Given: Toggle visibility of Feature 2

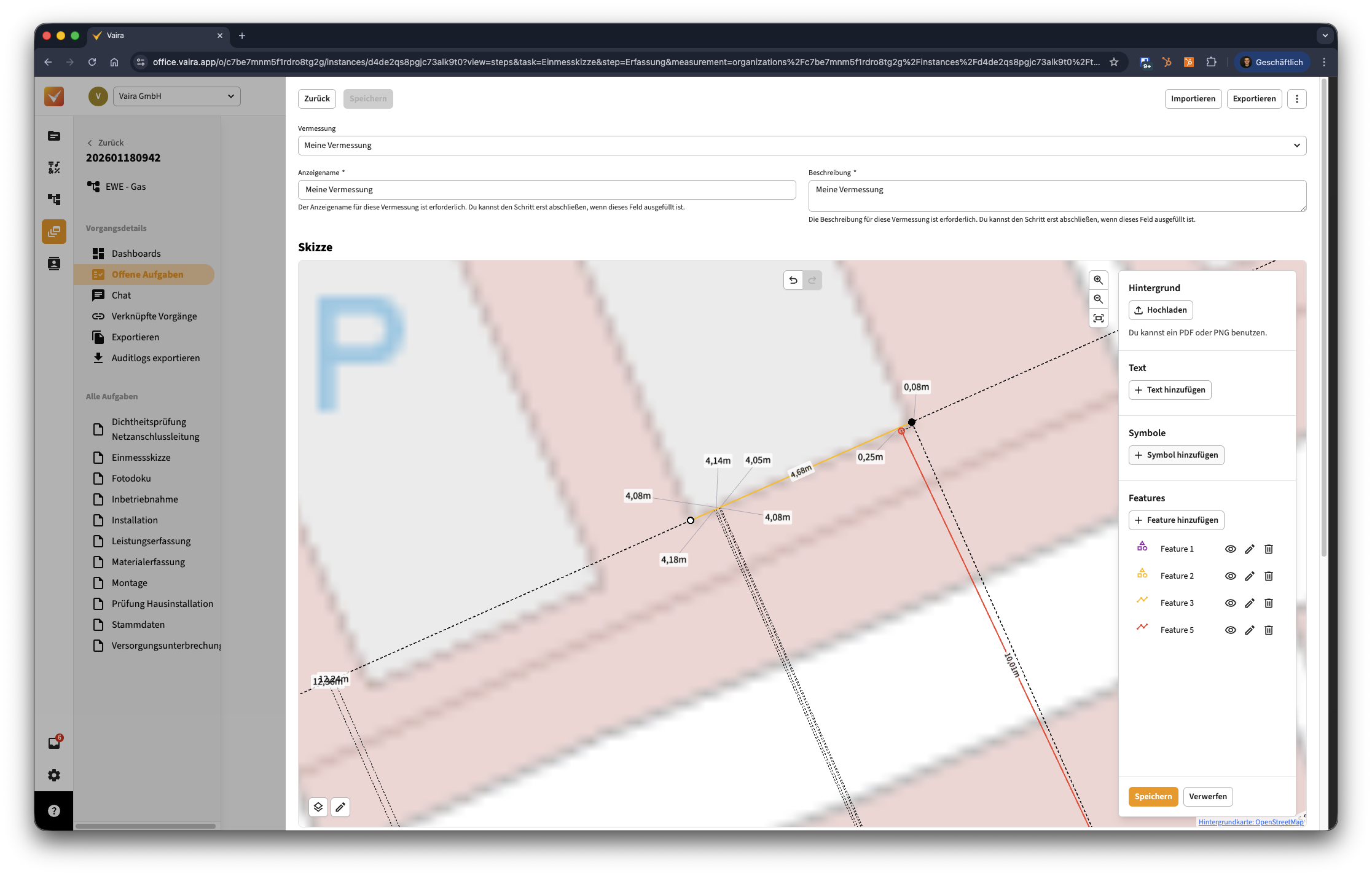Looking at the screenshot, I should (x=1230, y=576).
